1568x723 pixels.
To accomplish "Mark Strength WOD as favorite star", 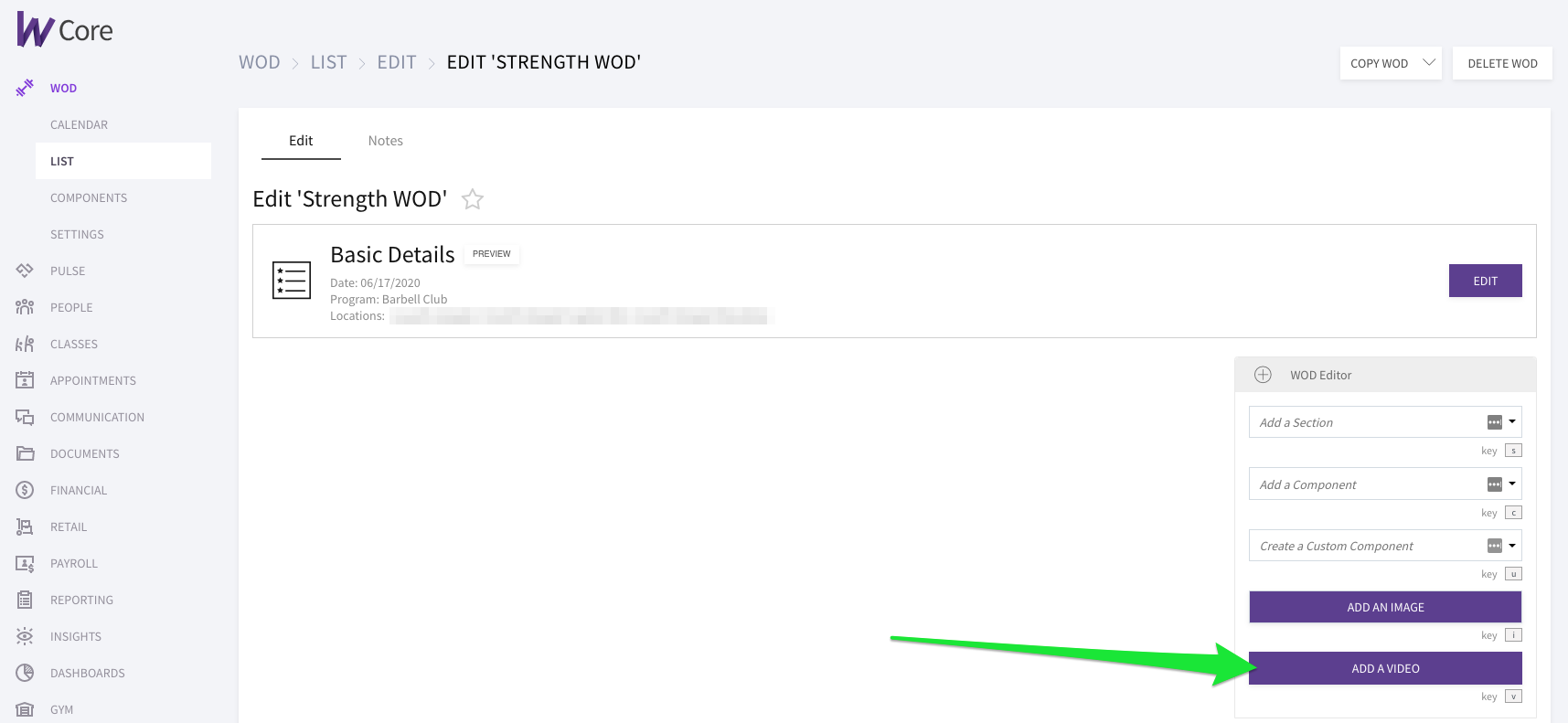I will click(473, 199).
